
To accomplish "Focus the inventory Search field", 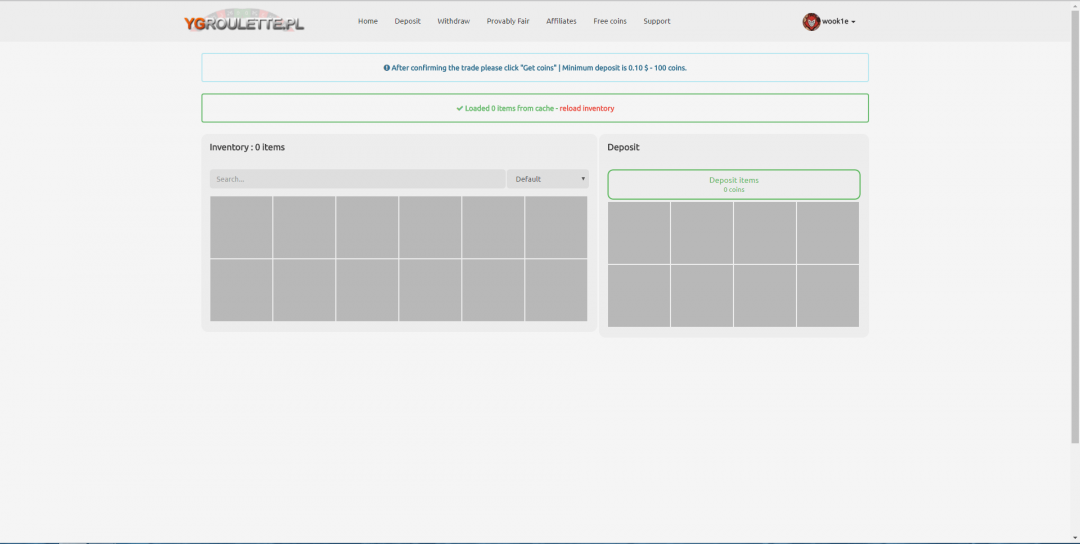I will tap(357, 179).
